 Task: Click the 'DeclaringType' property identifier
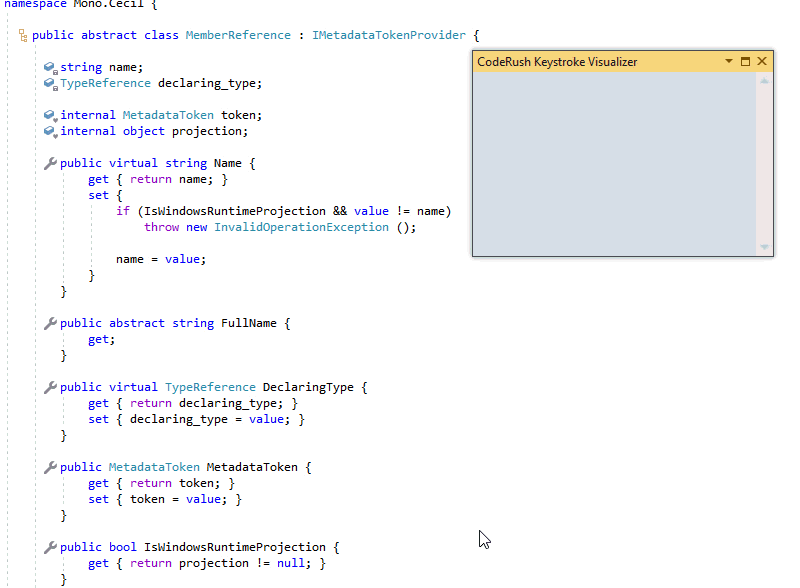308,387
